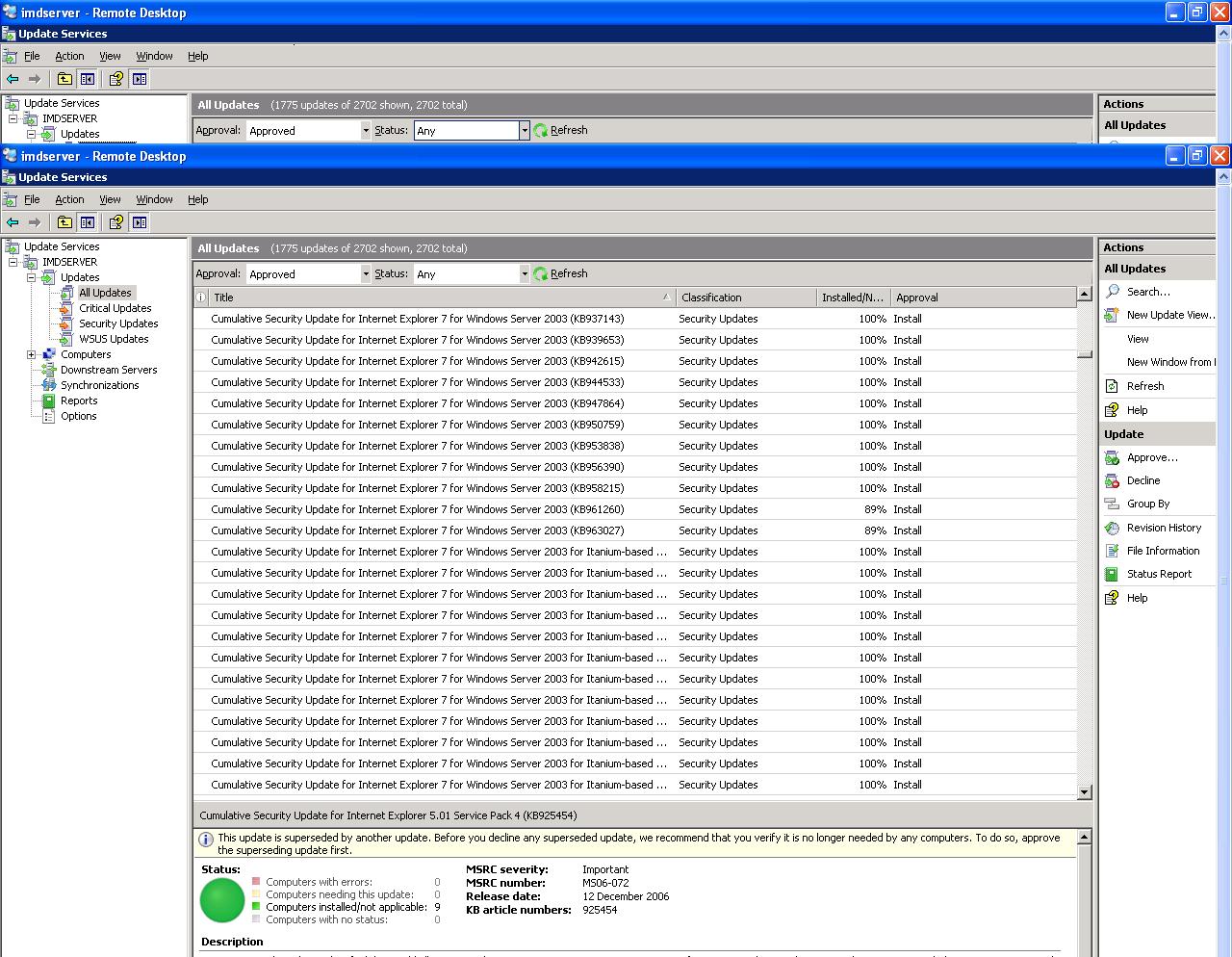Open File Information action
The width and height of the screenshot is (1232, 957).
[x=1163, y=551]
